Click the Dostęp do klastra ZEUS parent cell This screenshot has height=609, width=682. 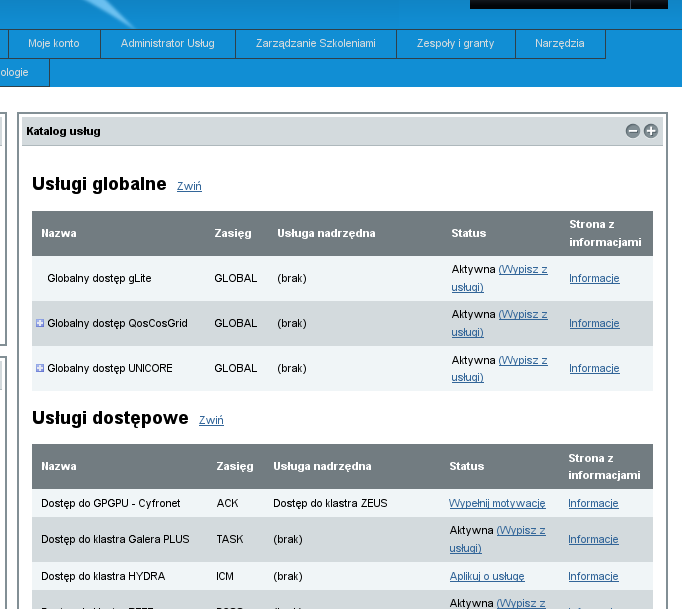click(330, 503)
